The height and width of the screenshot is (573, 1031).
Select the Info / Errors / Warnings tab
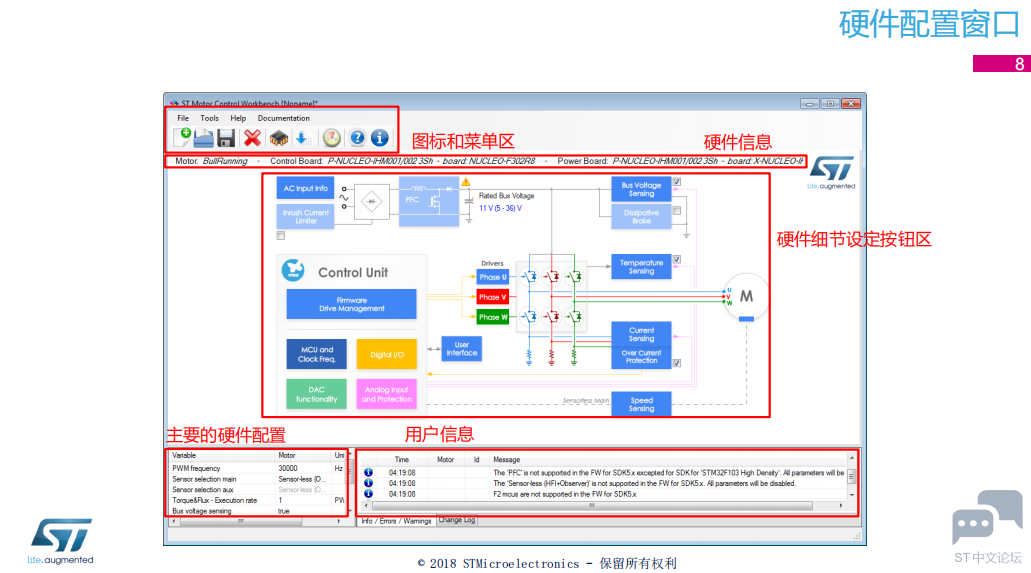[x=396, y=520]
